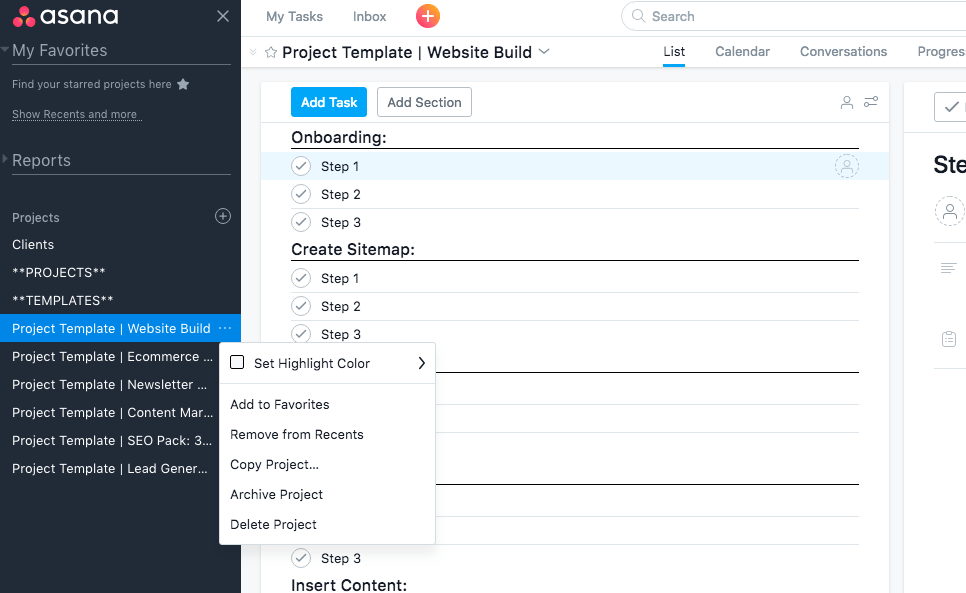
Task: Check off Step 2 under Onboarding
Action: (x=301, y=194)
